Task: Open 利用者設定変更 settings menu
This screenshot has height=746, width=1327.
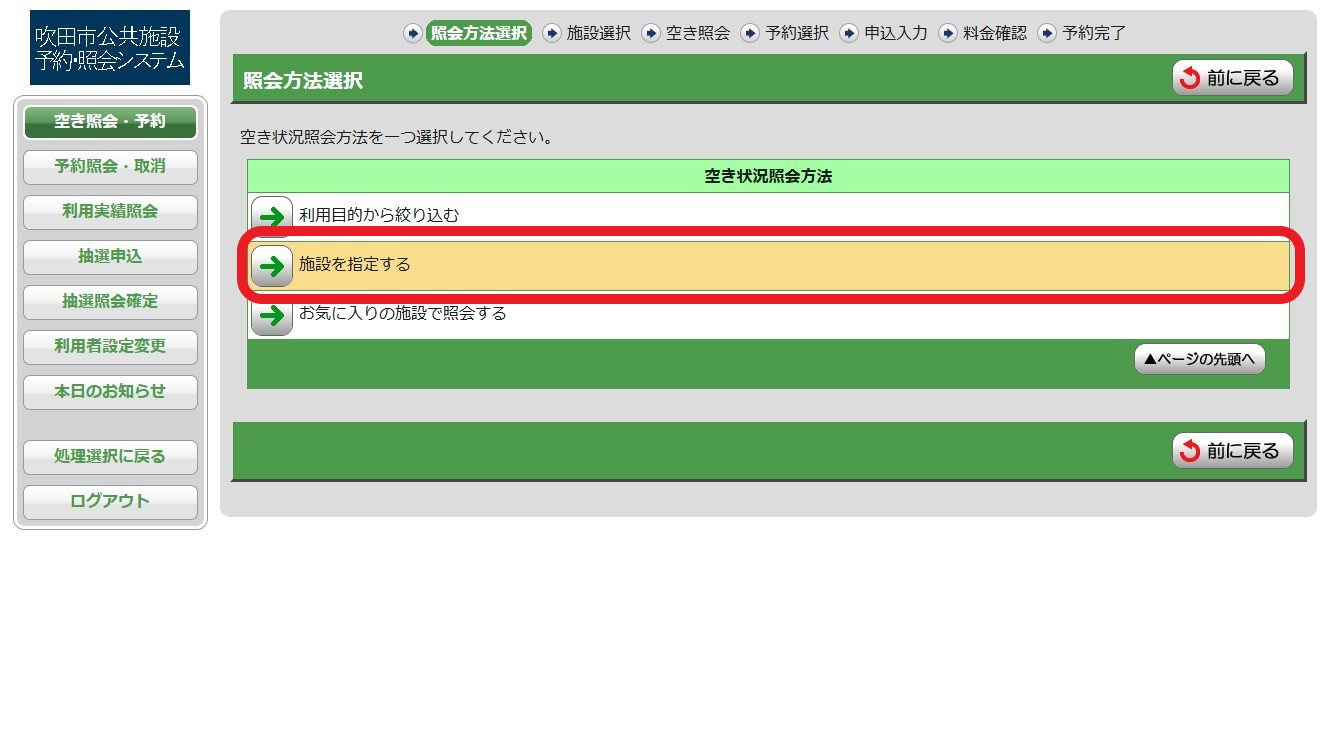Action: (x=110, y=347)
